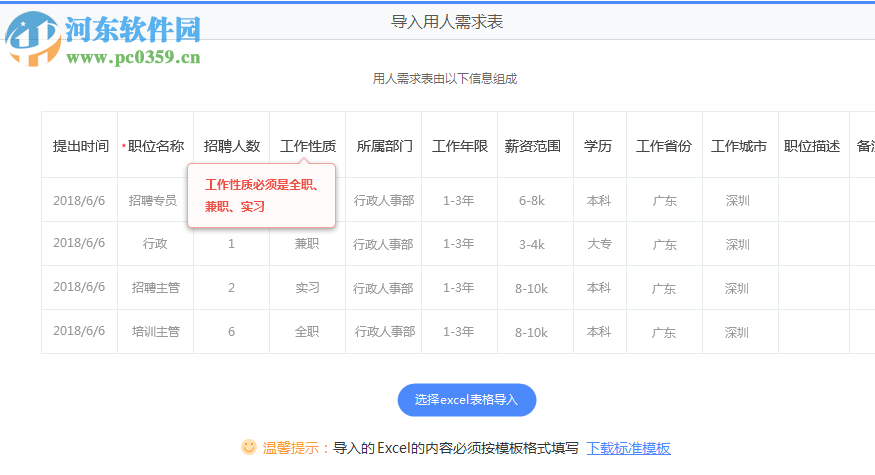Click the 6-8k salary cell
This screenshot has height=475, width=875.
(x=532, y=200)
